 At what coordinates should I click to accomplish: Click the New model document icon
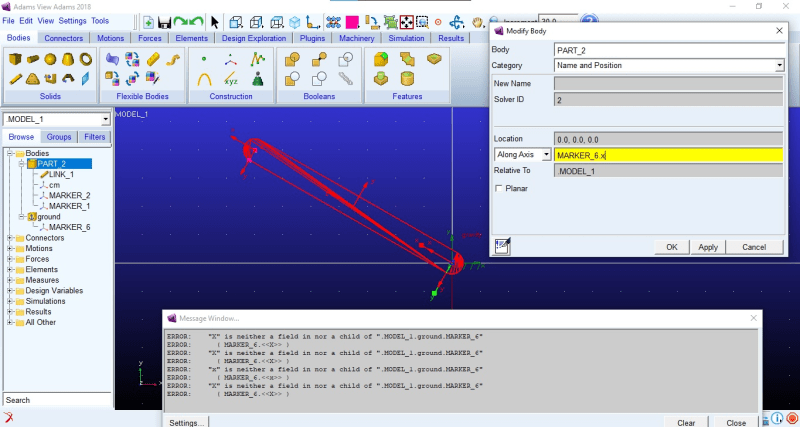(x=148, y=22)
